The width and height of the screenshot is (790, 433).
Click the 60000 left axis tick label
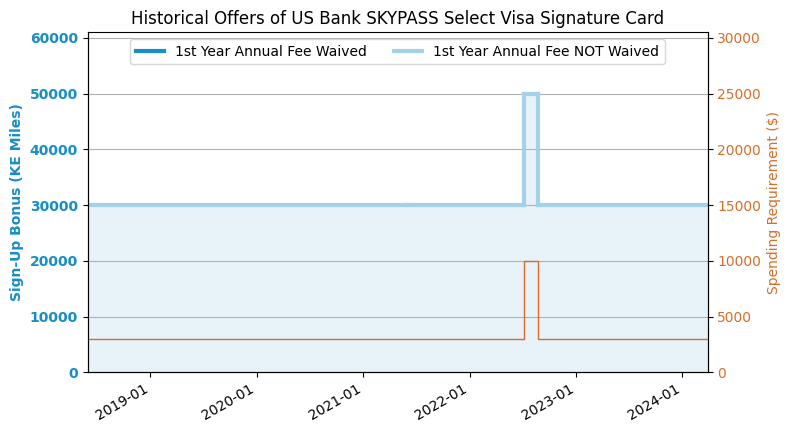54,38
